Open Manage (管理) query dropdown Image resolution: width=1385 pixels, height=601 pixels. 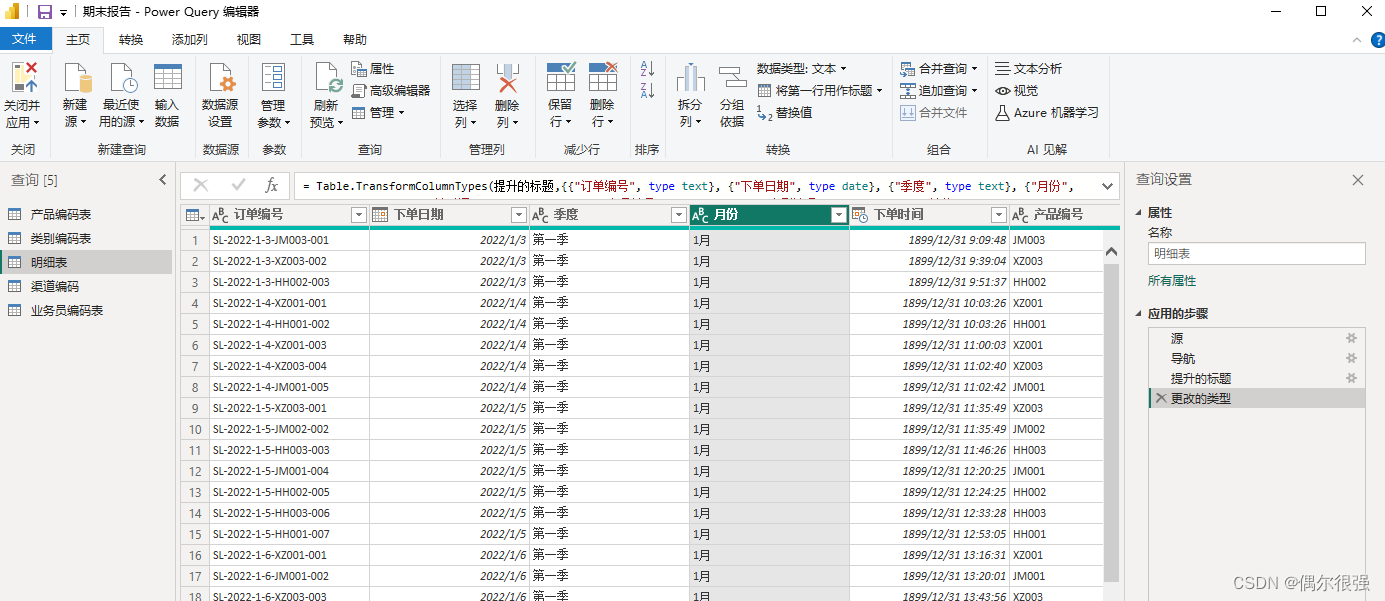click(x=378, y=113)
